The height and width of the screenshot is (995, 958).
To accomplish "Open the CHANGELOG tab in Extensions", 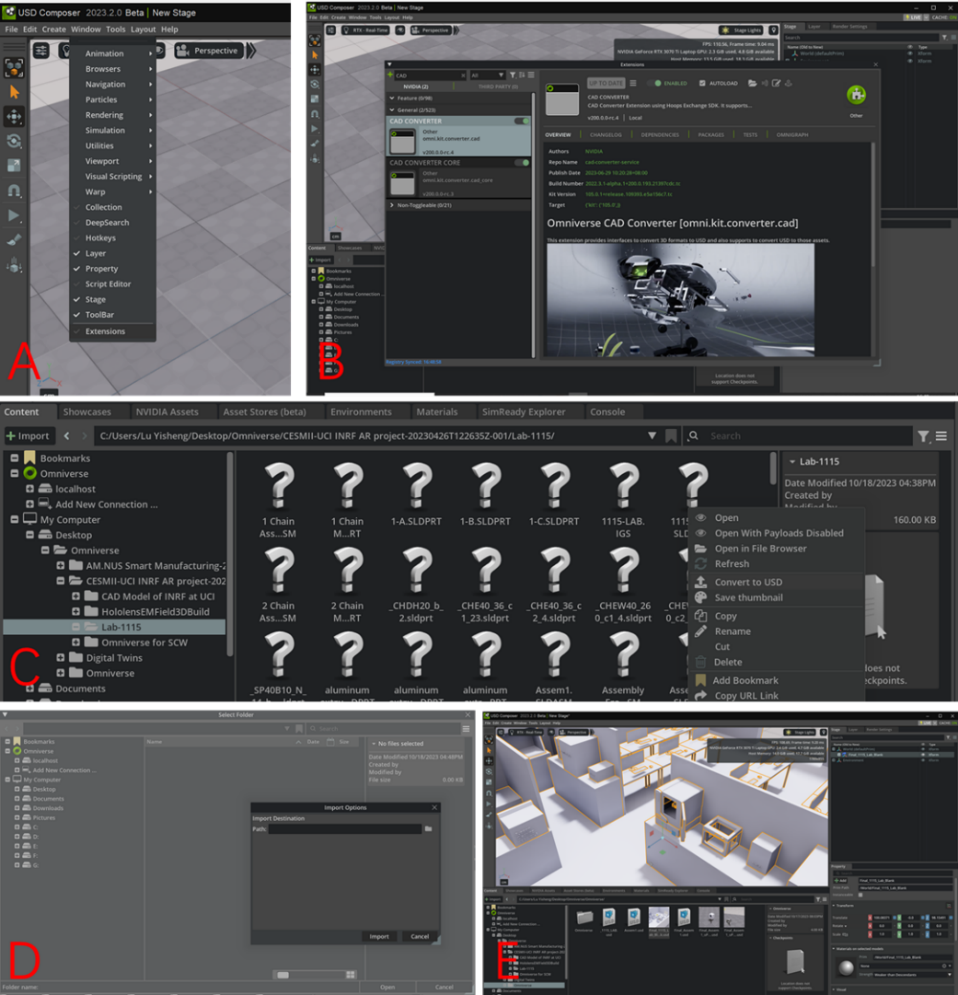I will pos(606,135).
